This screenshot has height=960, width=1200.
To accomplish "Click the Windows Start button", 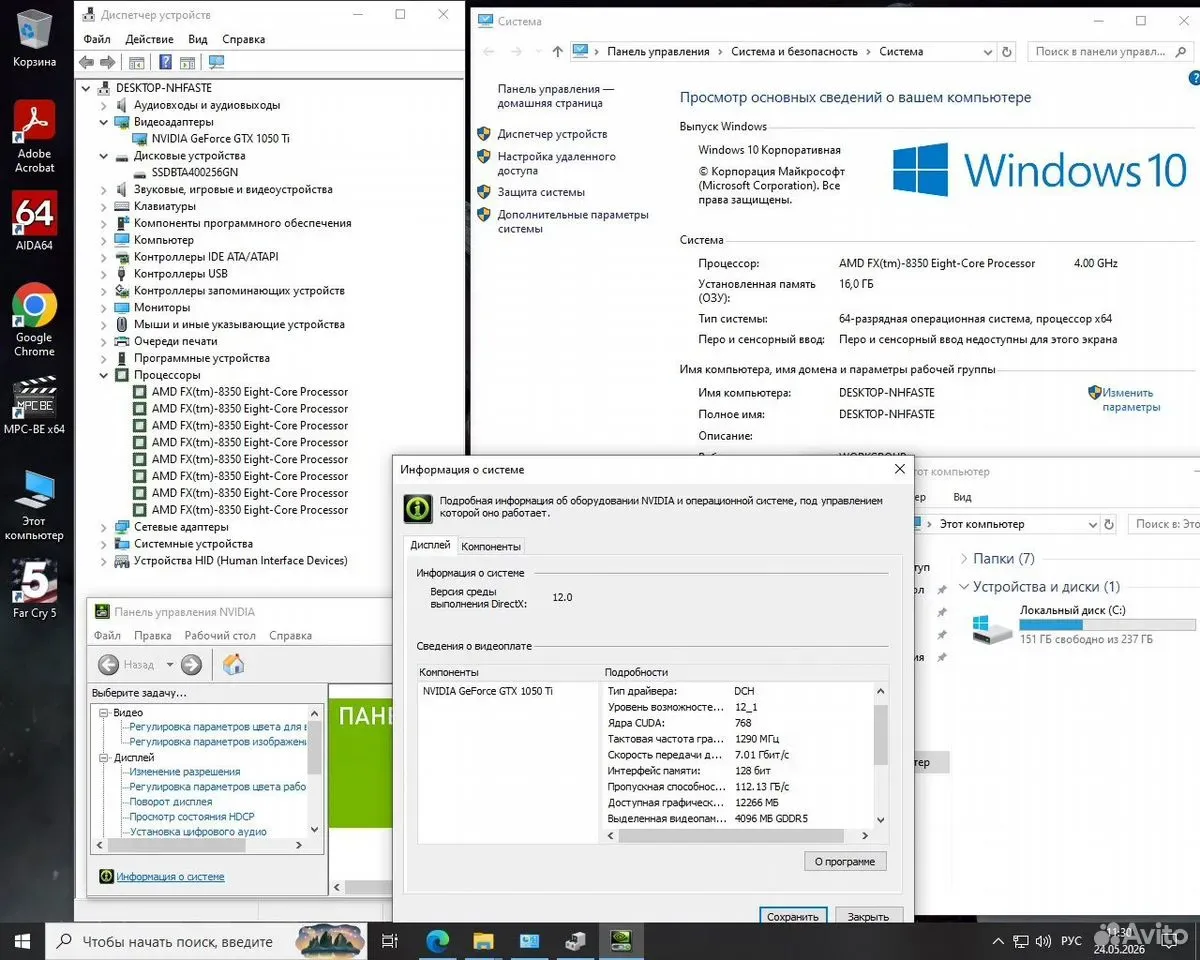I will tap(22, 941).
